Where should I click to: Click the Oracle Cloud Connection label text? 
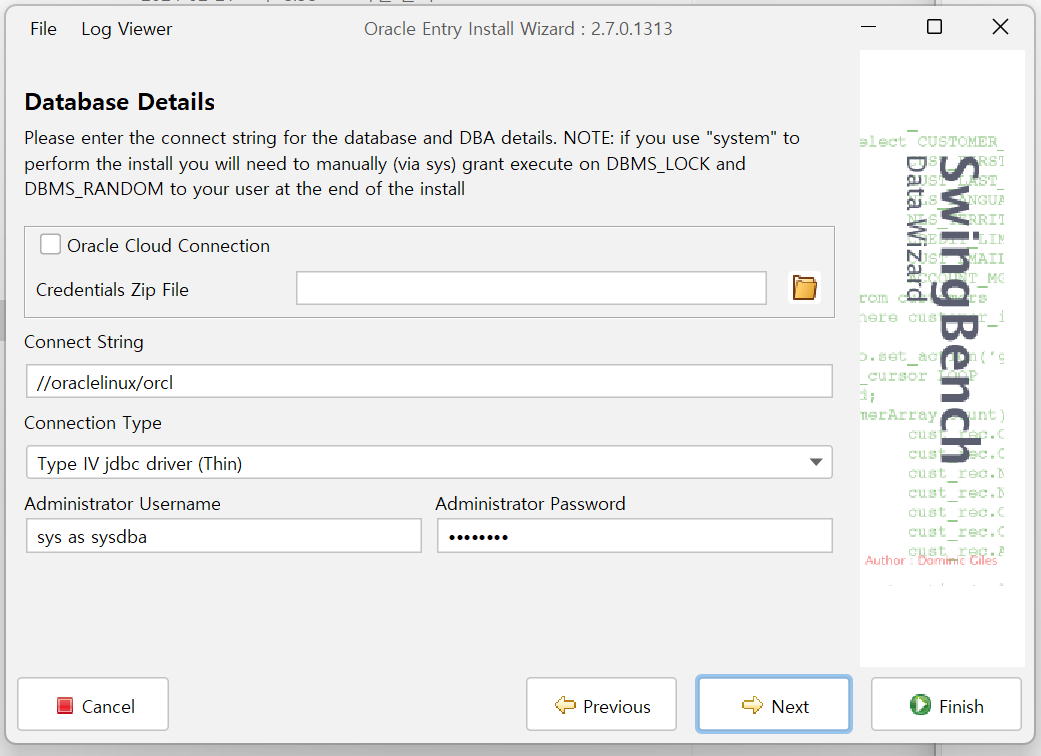[x=169, y=246]
